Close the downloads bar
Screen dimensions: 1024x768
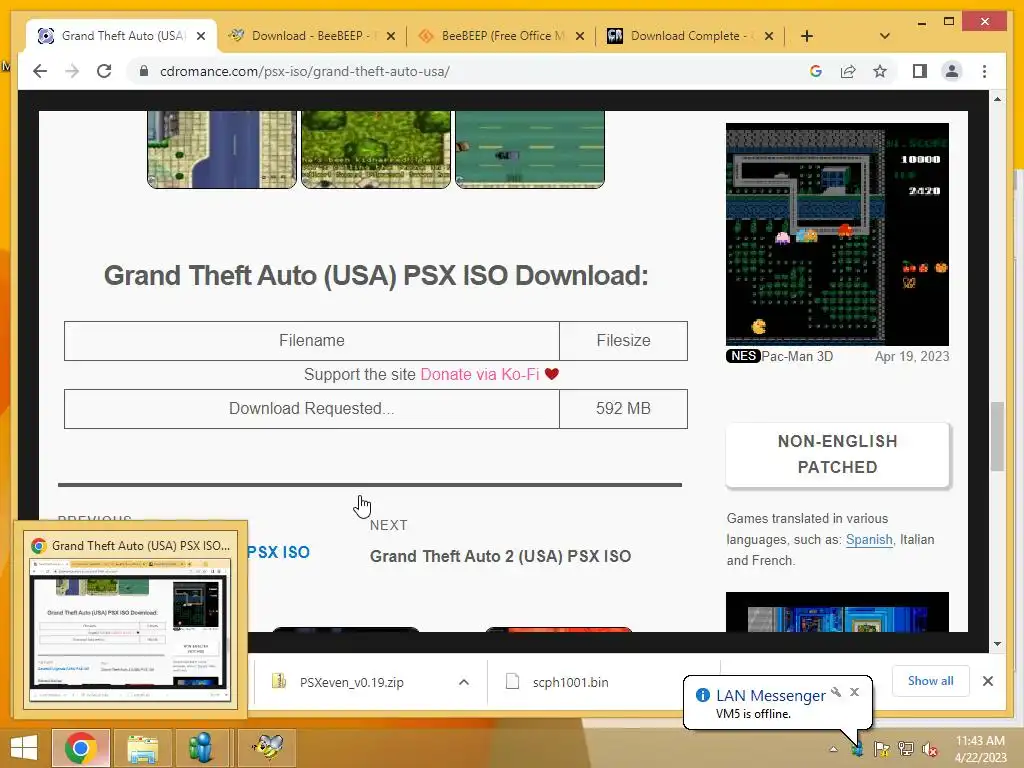click(x=987, y=681)
